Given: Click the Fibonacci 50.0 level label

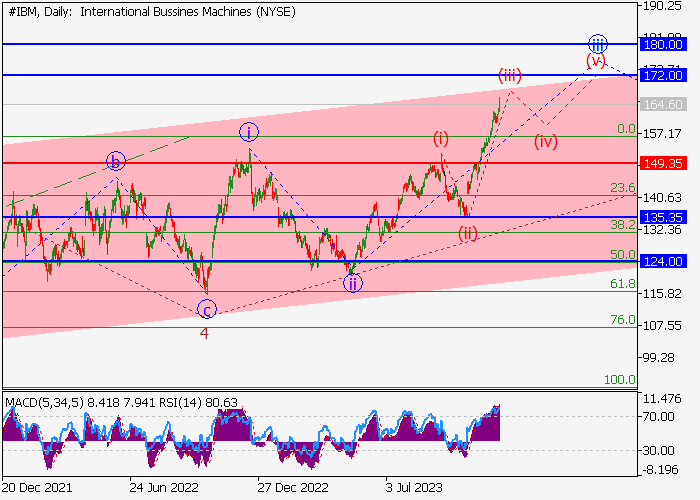Looking at the screenshot, I should 623,254.
